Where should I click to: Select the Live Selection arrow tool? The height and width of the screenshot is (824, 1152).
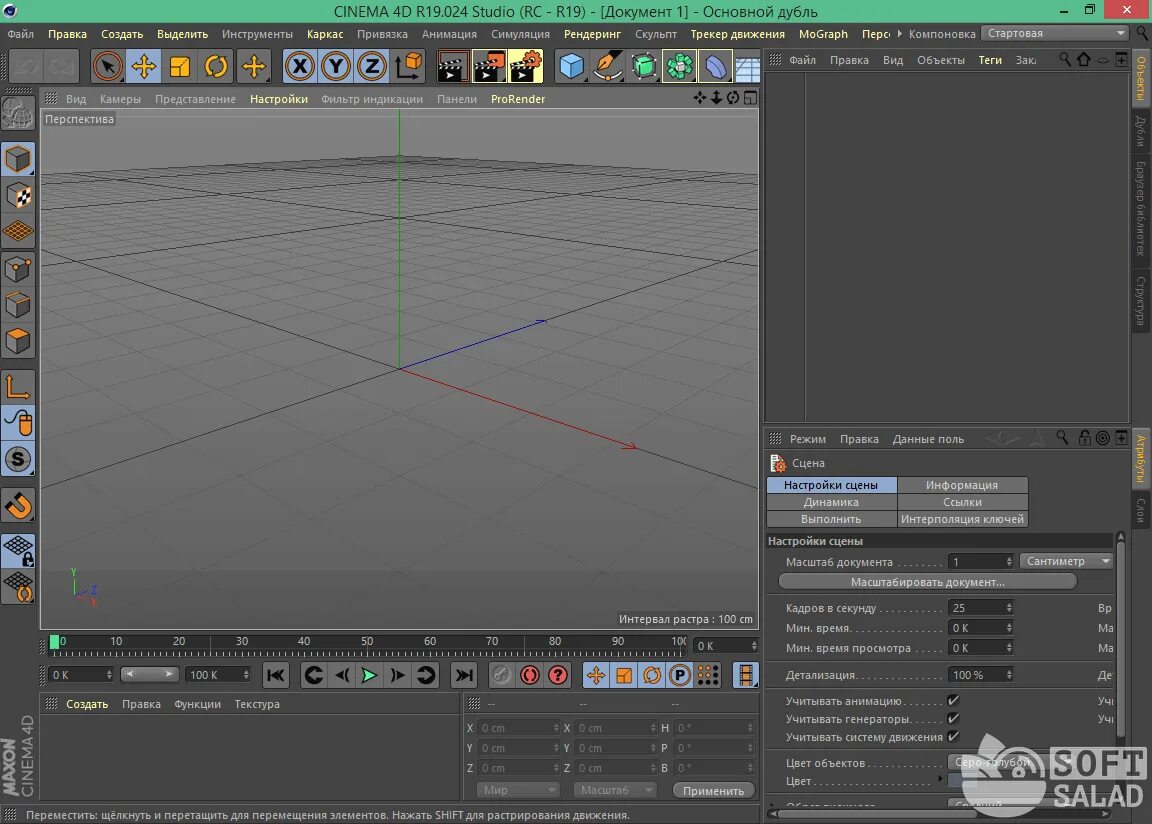tap(107, 67)
